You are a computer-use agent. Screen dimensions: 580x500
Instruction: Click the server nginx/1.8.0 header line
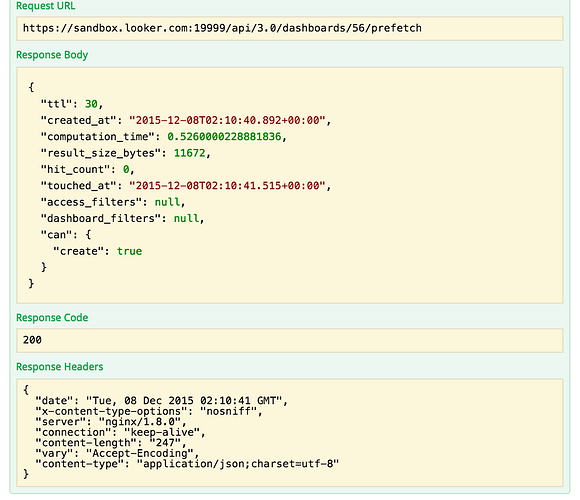point(111,422)
